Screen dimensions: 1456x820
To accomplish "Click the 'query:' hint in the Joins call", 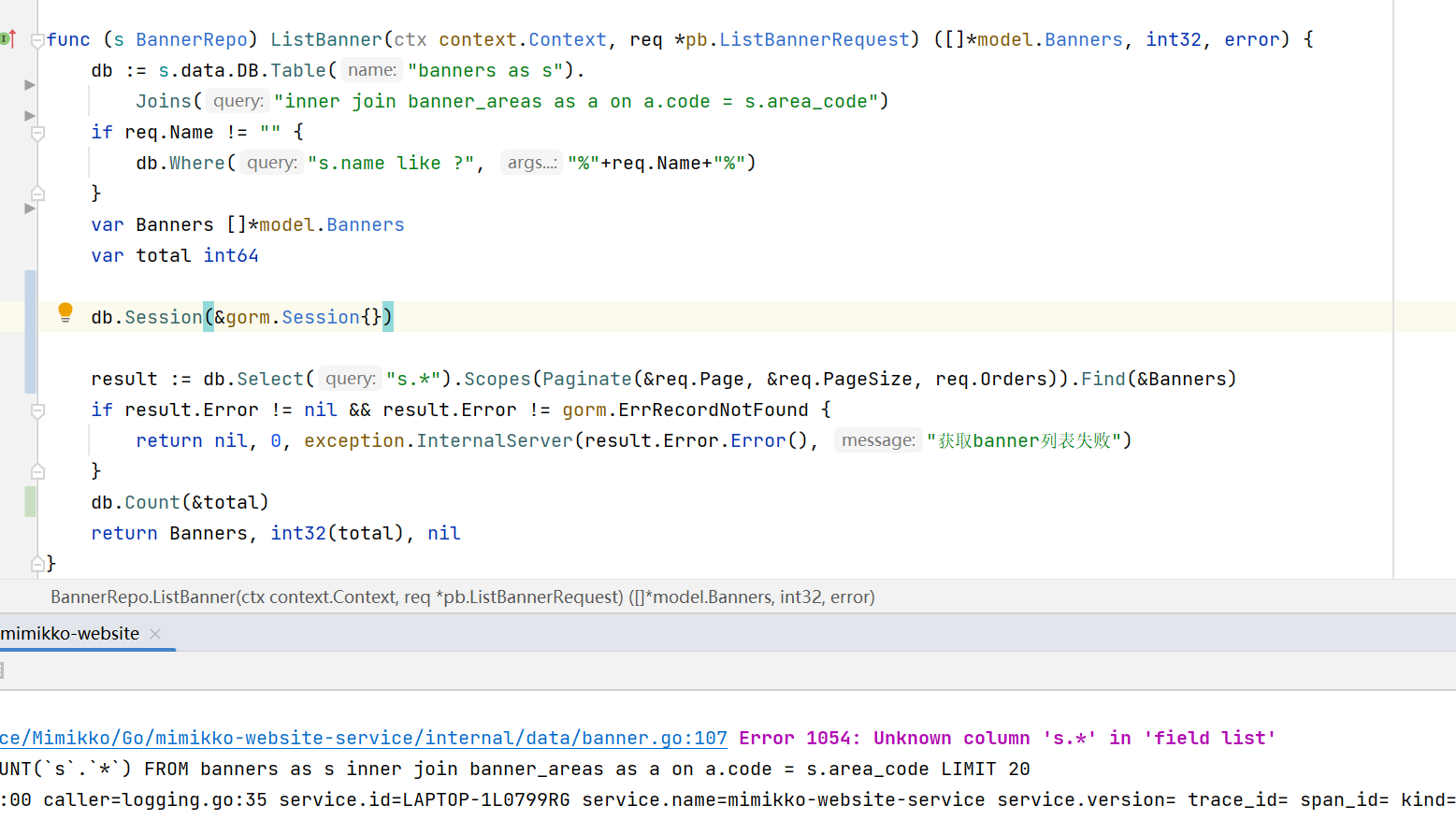I will click(238, 101).
